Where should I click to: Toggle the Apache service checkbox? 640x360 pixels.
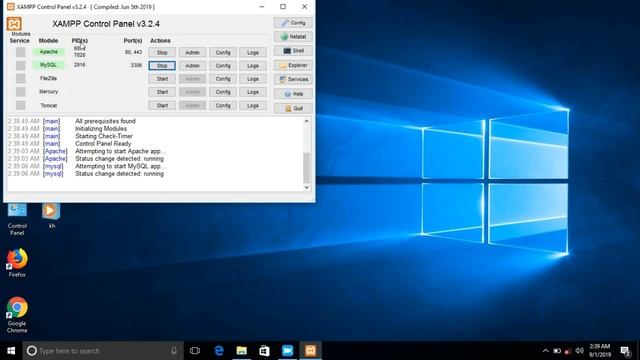(20, 52)
